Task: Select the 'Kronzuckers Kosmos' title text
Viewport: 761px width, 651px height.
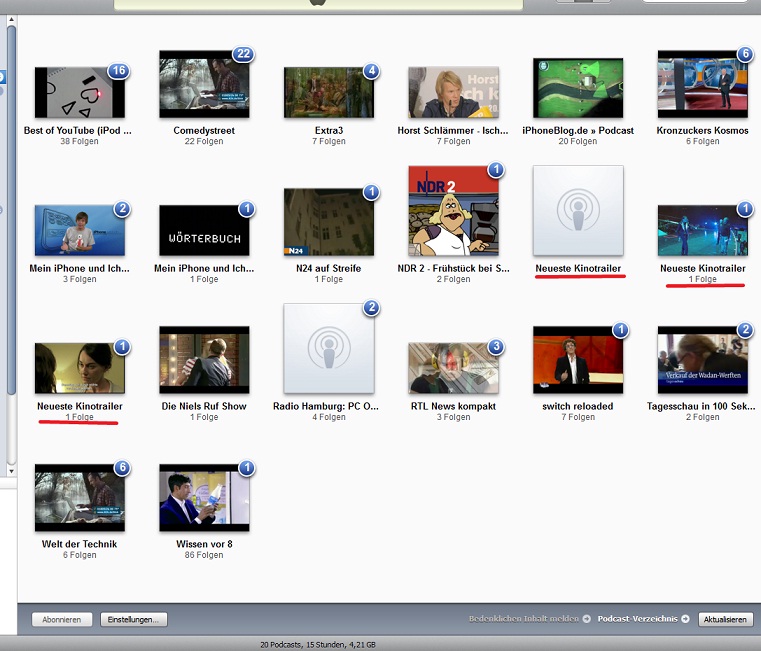Action: point(702,131)
